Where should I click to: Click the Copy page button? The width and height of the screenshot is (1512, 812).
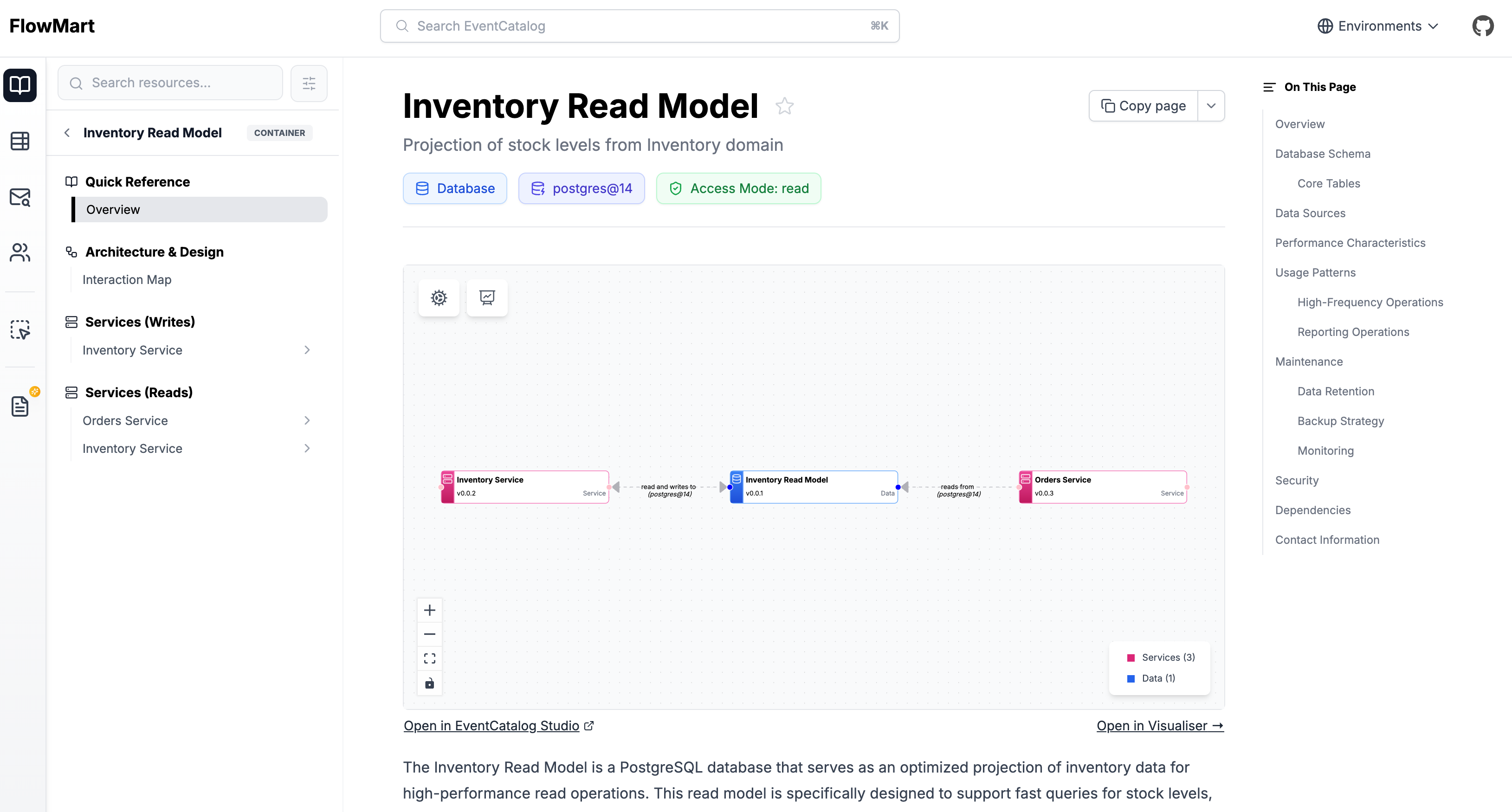click(1143, 106)
